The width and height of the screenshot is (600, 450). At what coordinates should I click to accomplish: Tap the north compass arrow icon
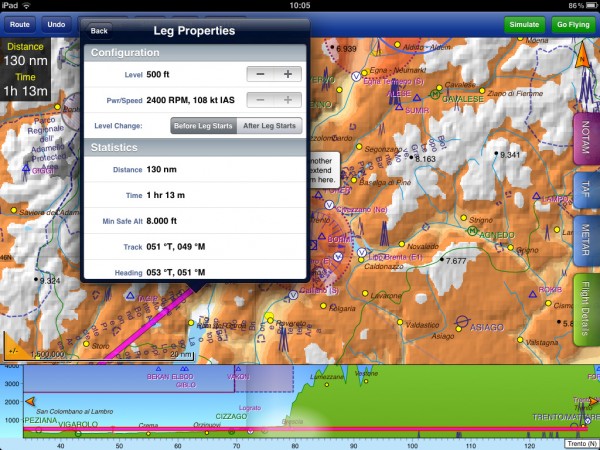(x=582, y=55)
